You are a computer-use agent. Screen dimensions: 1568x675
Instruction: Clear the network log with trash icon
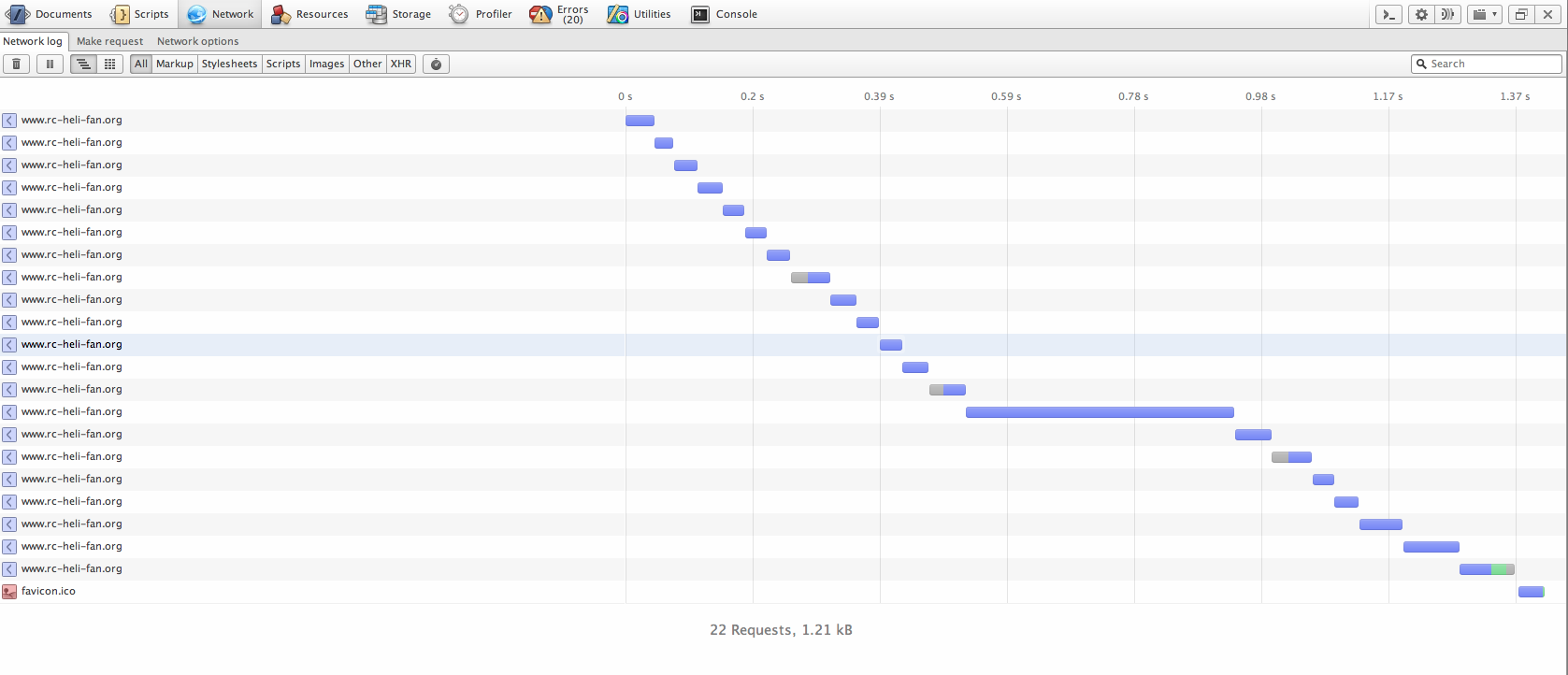(x=16, y=64)
